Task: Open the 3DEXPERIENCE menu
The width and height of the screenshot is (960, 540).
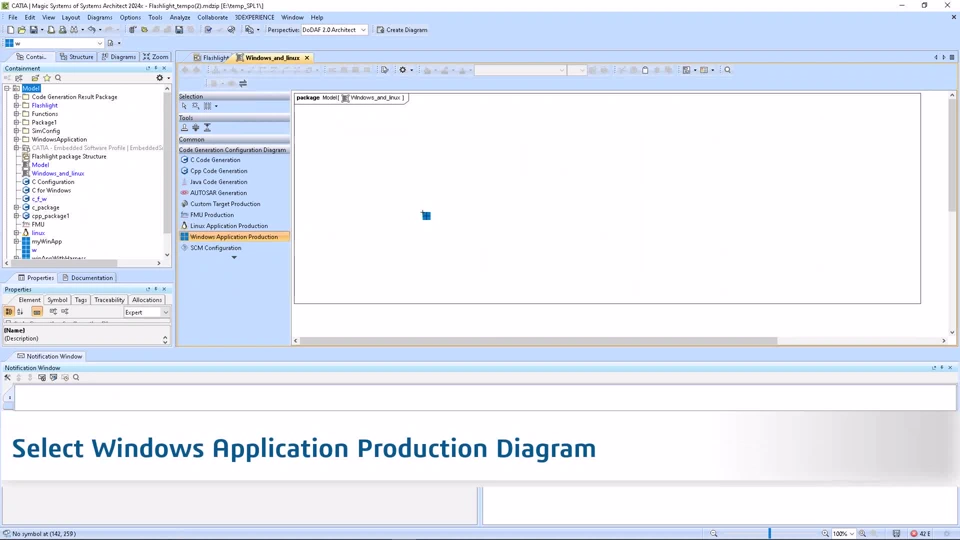Action: coord(255,17)
